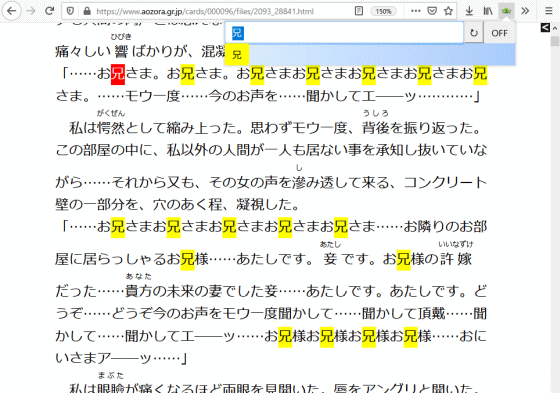The width and height of the screenshot is (560, 393).
Task: Save page to Pocket
Action: click(x=432, y=11)
